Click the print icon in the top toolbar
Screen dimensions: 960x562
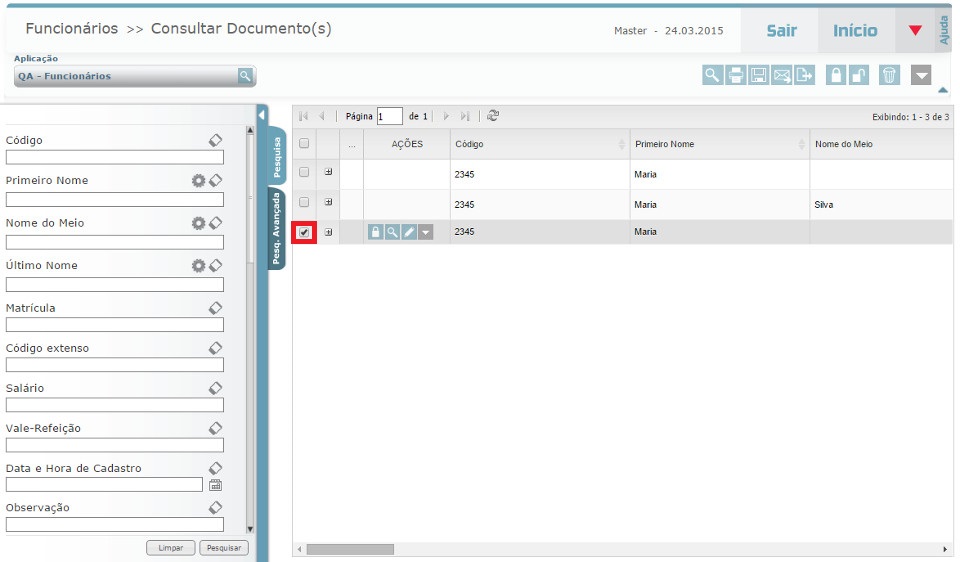tap(736, 75)
